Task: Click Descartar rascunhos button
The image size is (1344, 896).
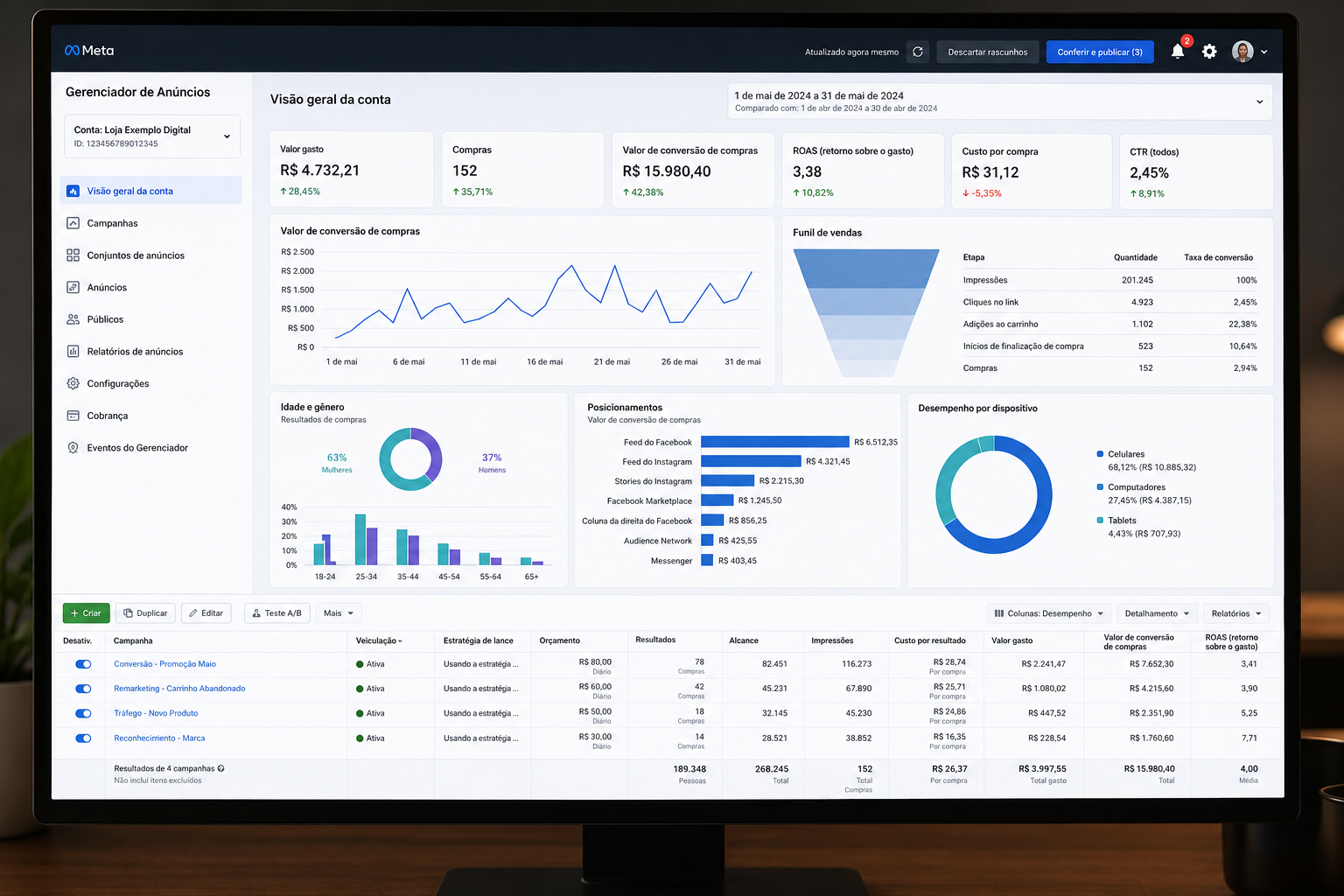Action: (988, 52)
